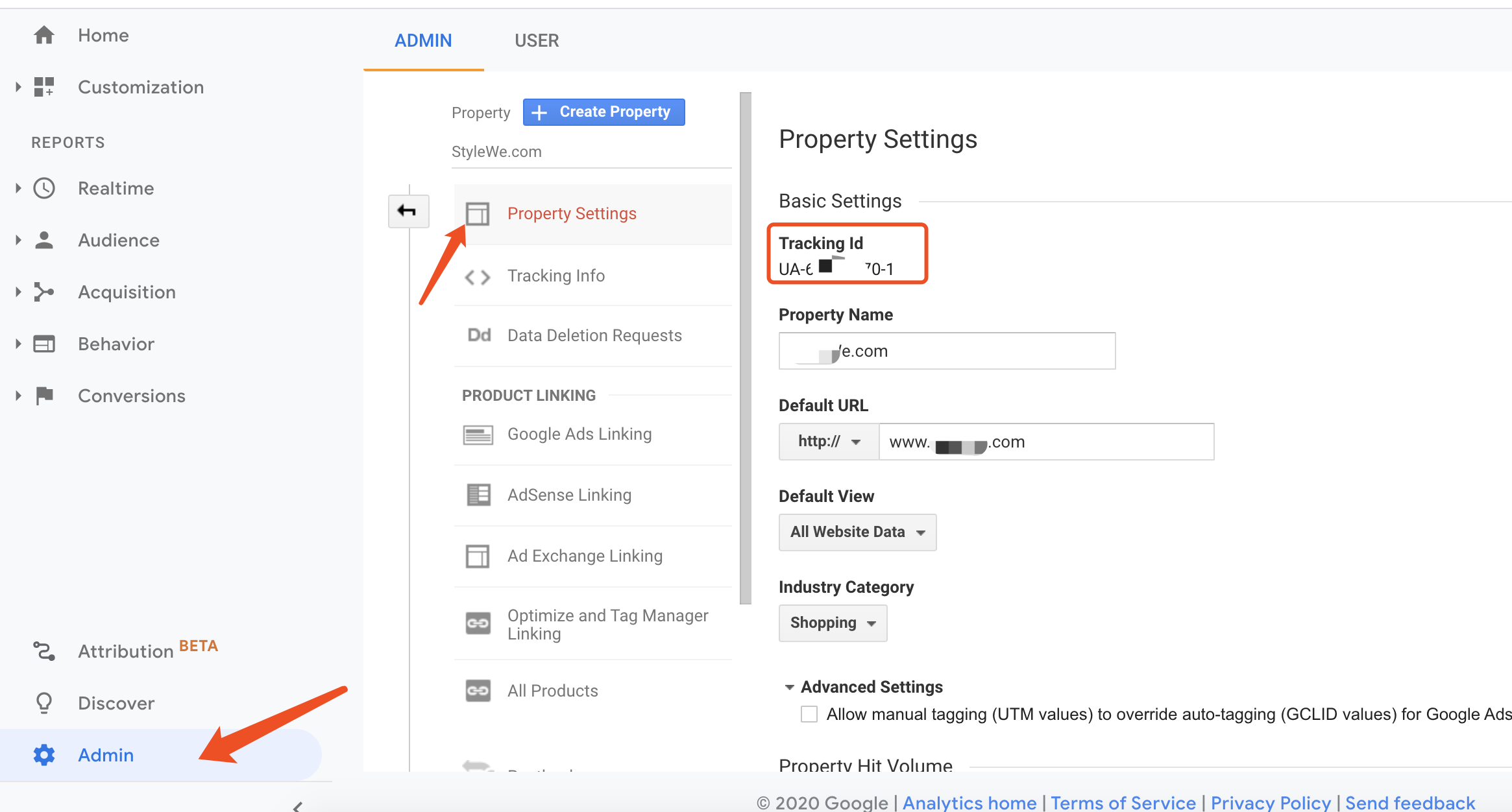Open the Analytics home footer link
Viewport: 1512px width, 812px height.
969,802
